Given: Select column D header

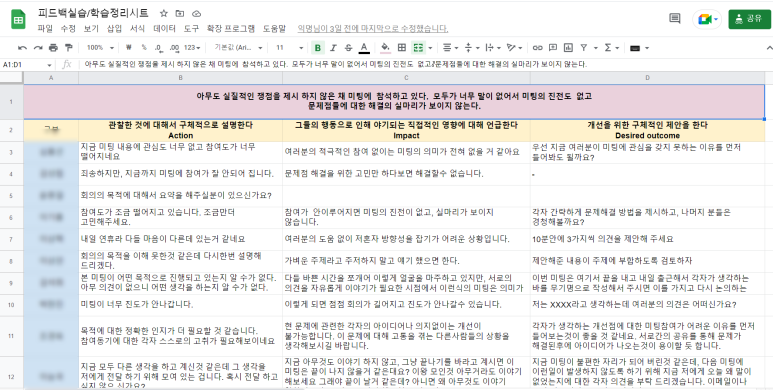Looking at the screenshot, I should tap(648, 78).
